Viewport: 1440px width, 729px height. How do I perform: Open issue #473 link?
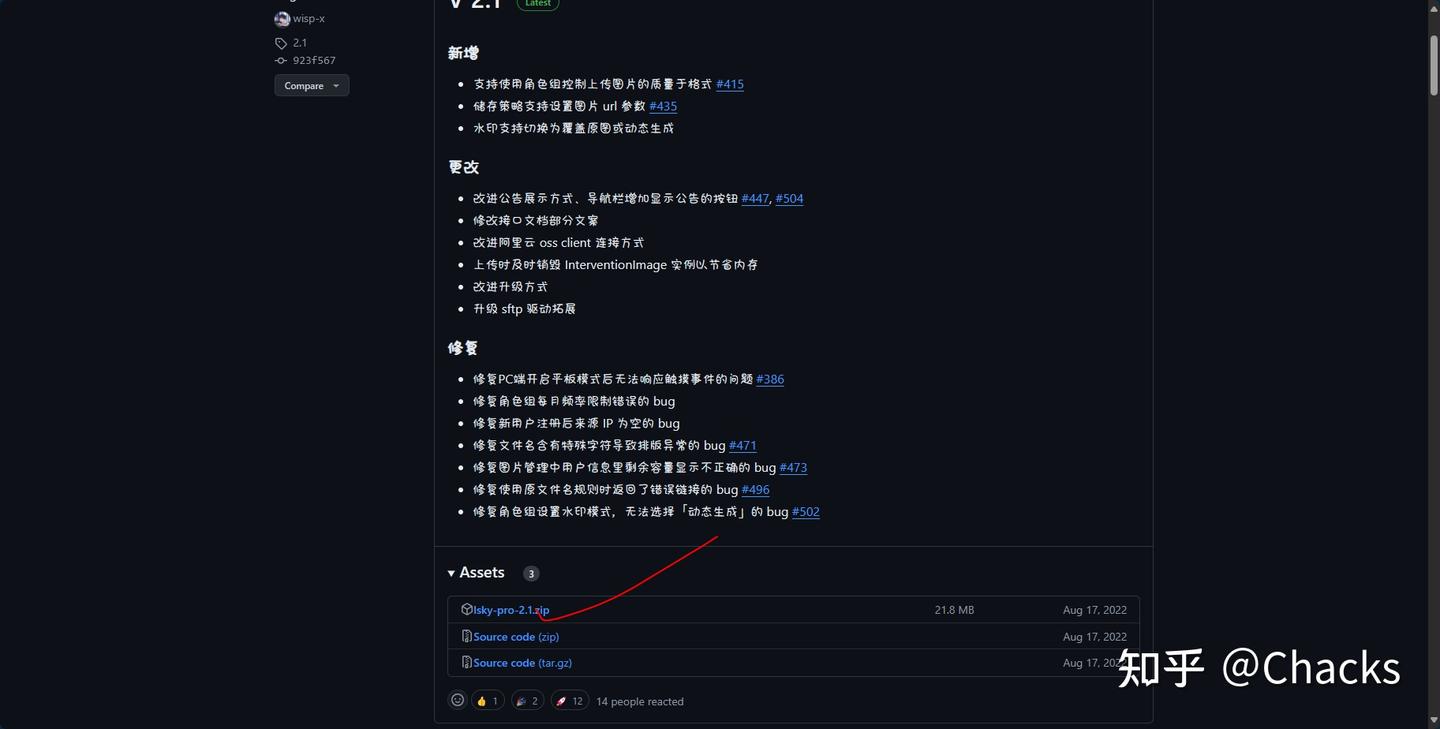793,467
